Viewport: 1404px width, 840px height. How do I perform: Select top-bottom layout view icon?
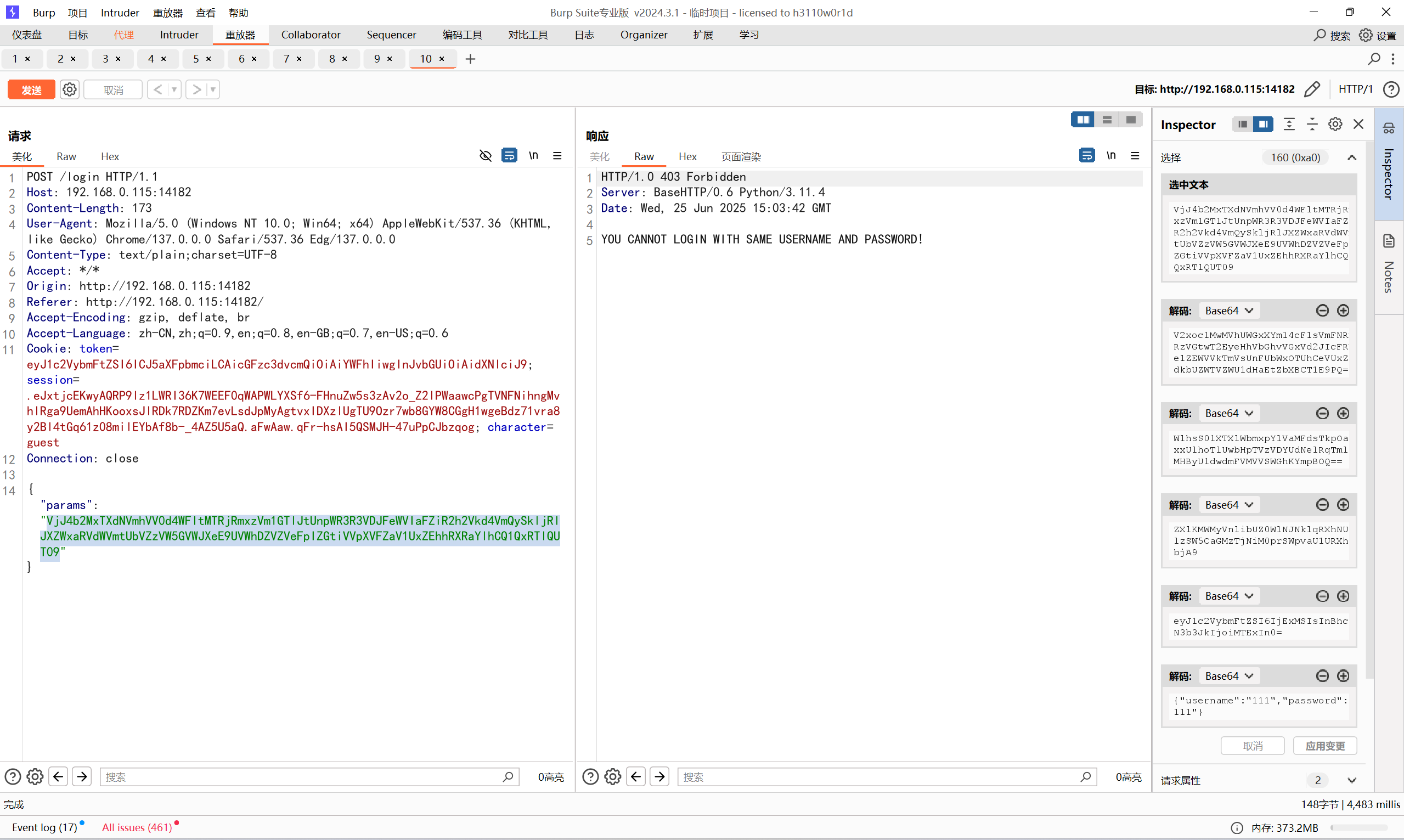pos(1107,120)
